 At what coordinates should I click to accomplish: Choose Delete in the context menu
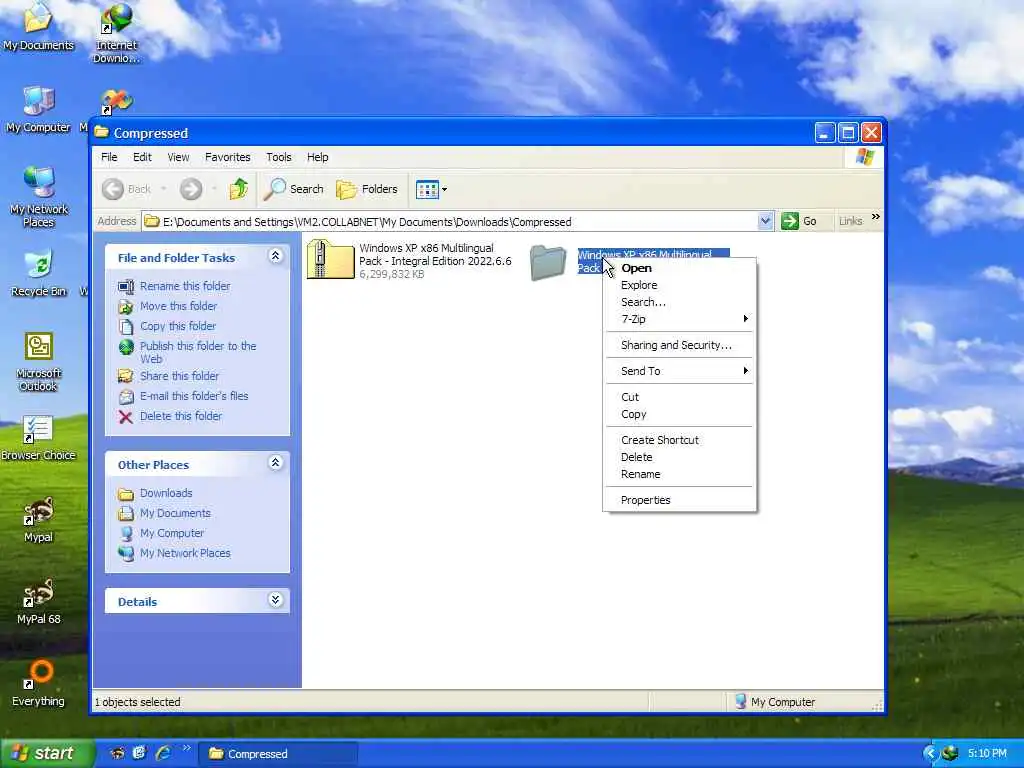(x=679, y=457)
